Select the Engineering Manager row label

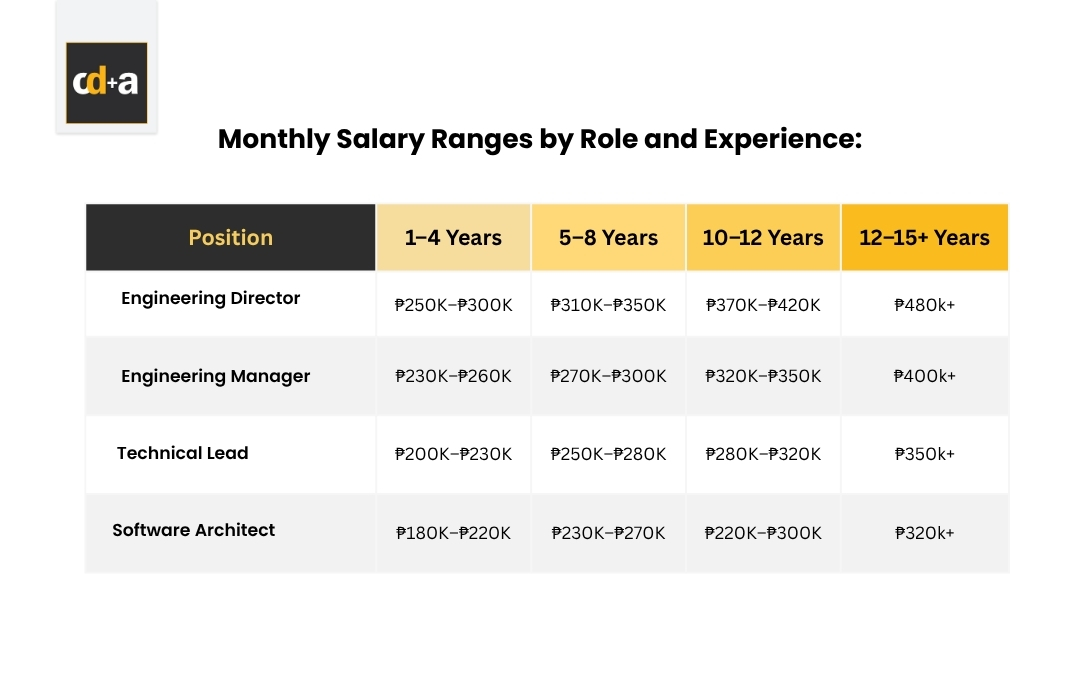[x=216, y=376]
